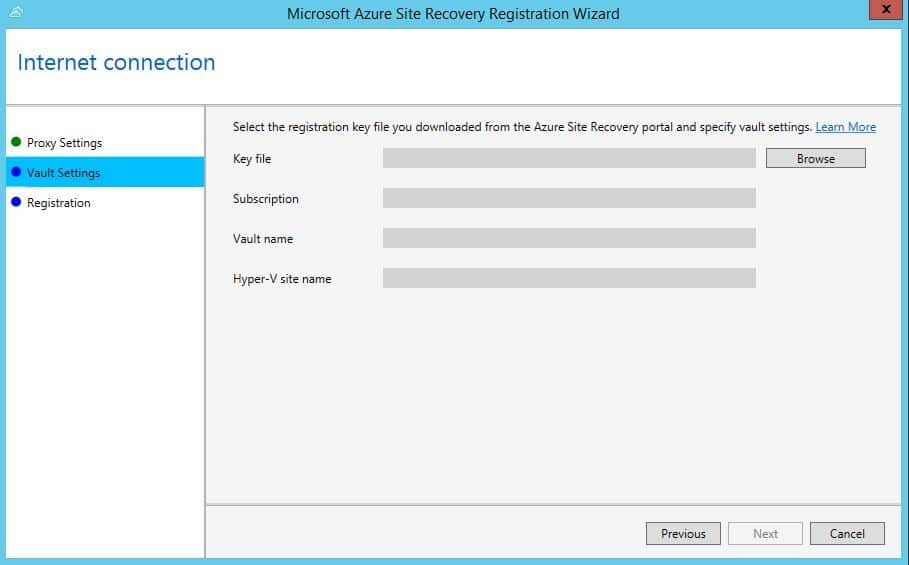The height and width of the screenshot is (565, 909).
Task: Click the blue dot beside Vault Settings
Action: [x=16, y=172]
